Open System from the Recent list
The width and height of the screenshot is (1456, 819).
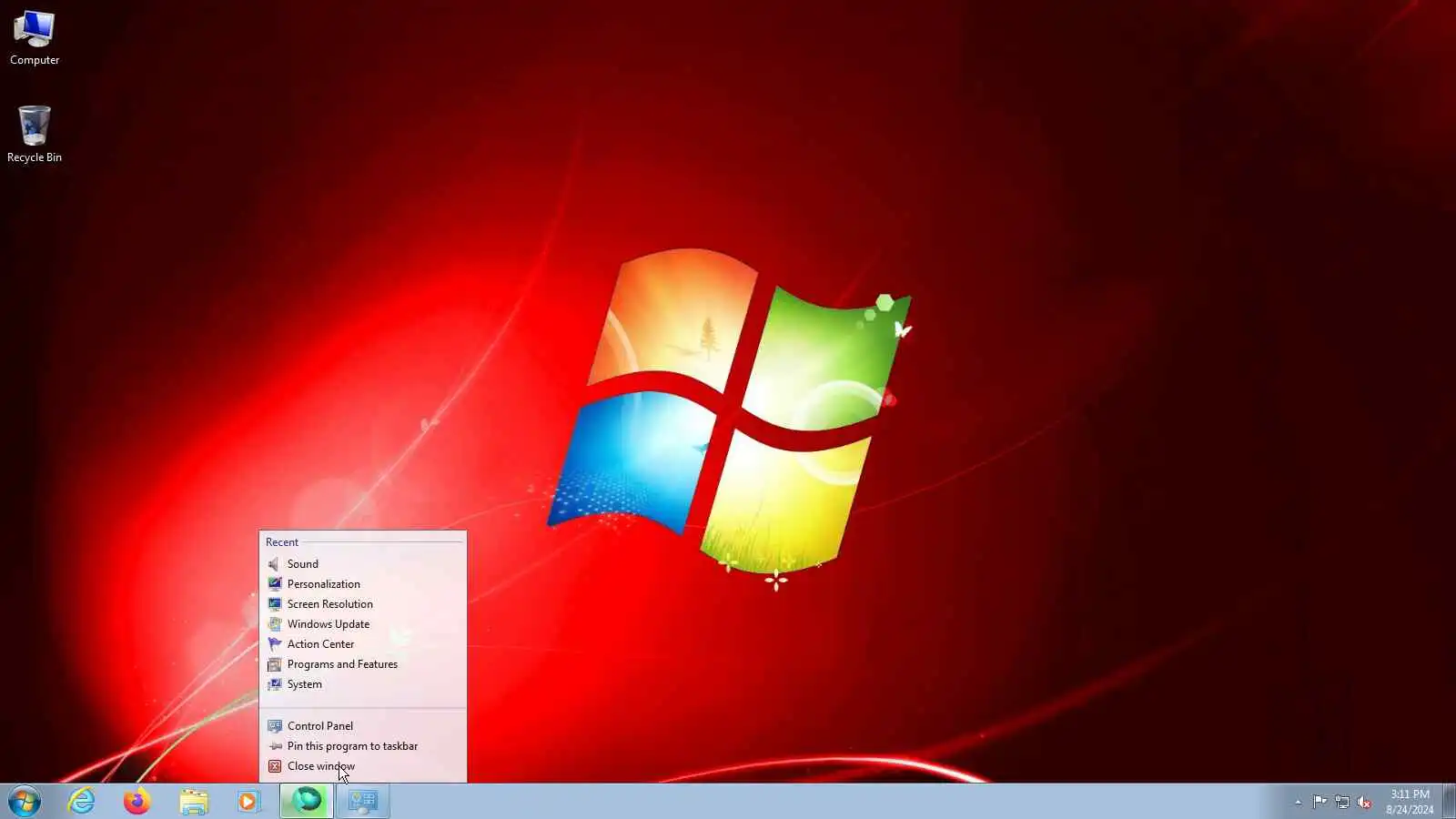[x=363, y=684]
